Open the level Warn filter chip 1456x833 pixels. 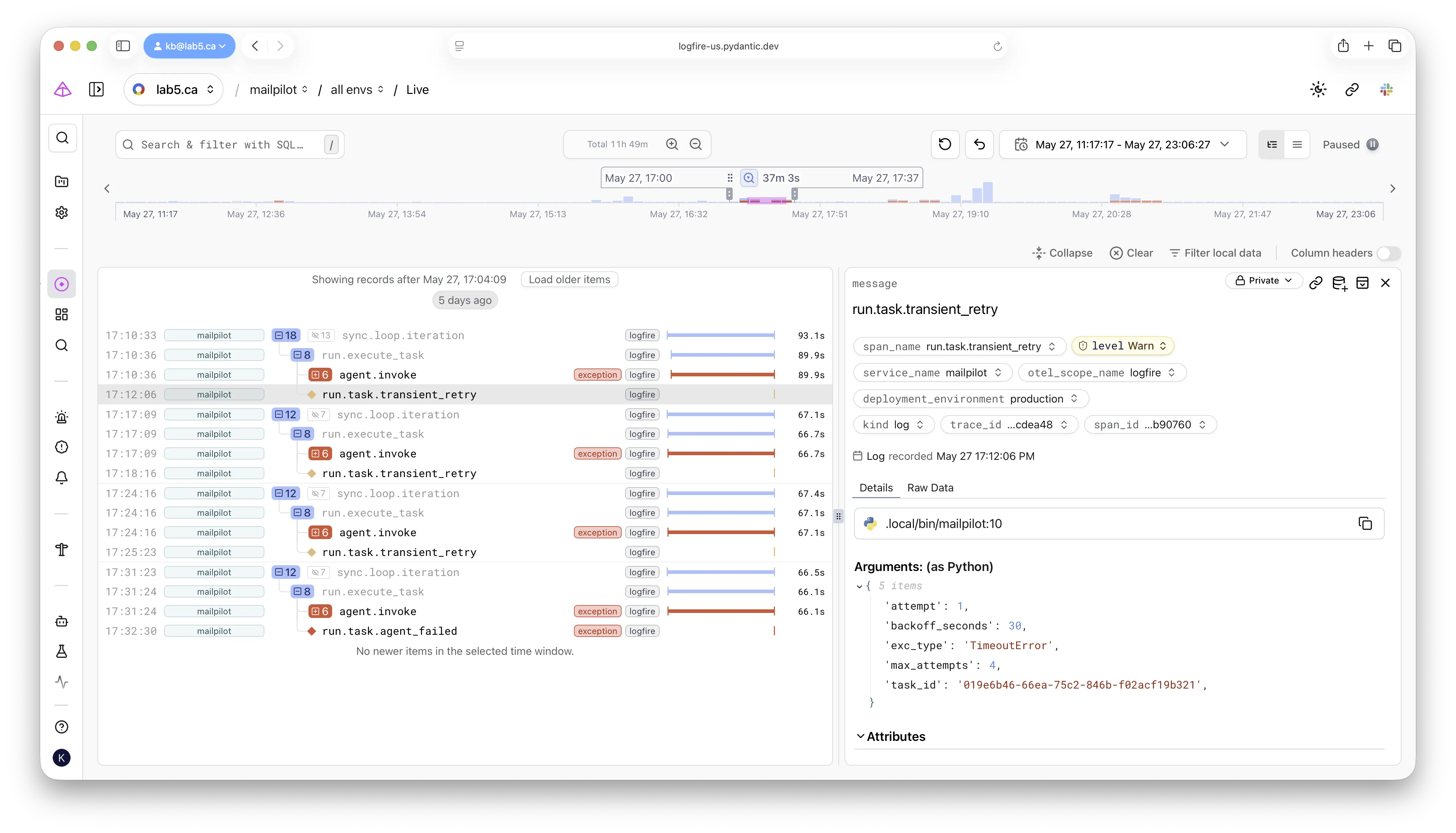pyautogui.click(x=1122, y=346)
